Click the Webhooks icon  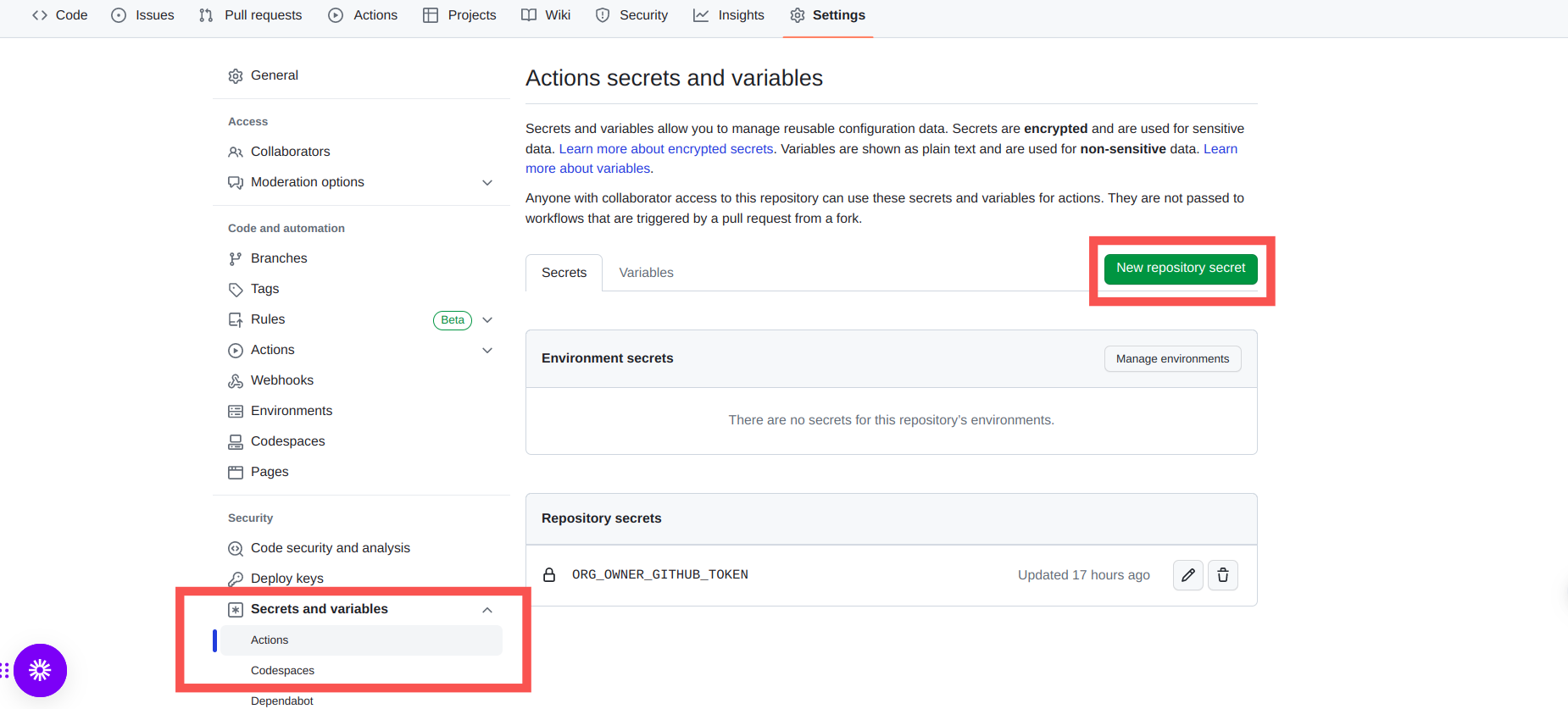click(236, 381)
